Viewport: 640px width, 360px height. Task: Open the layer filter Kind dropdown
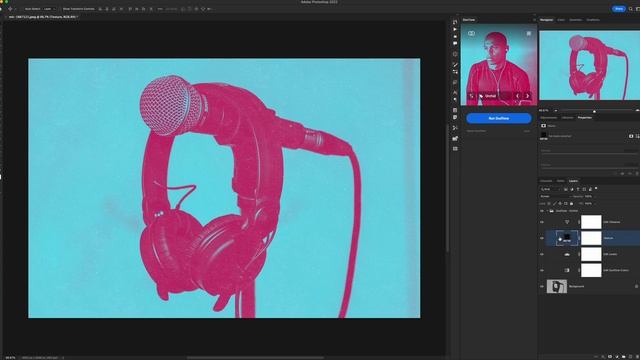click(551, 189)
